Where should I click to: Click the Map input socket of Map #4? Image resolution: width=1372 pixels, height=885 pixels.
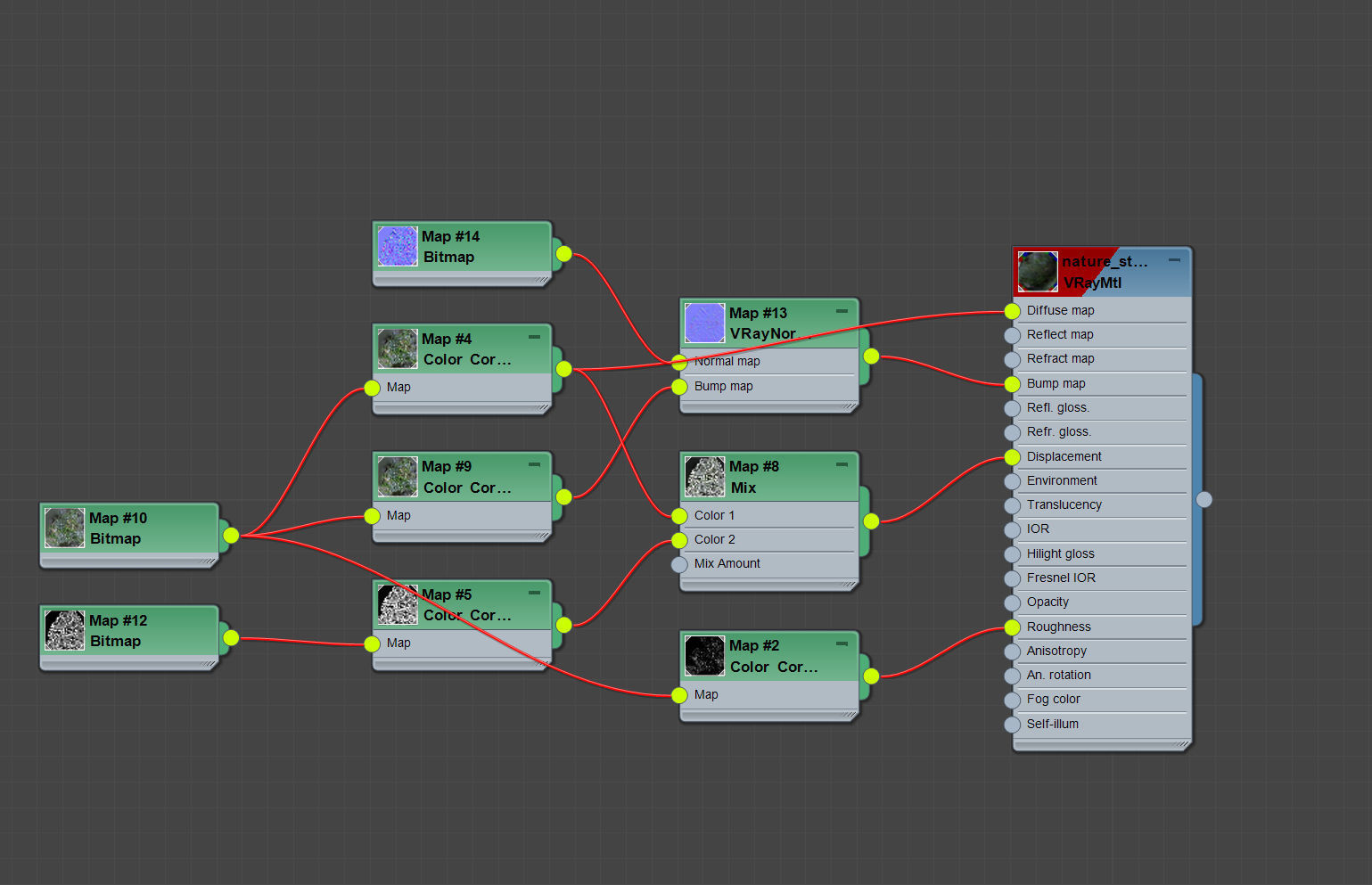coord(372,388)
